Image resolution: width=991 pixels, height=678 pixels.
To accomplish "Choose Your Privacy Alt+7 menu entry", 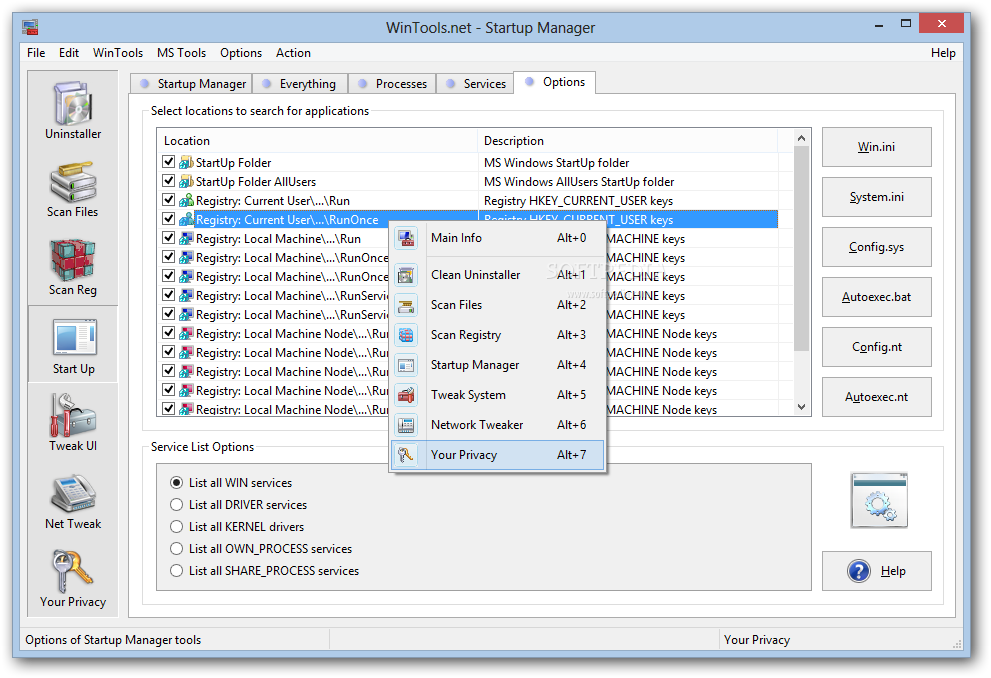I will [x=498, y=455].
